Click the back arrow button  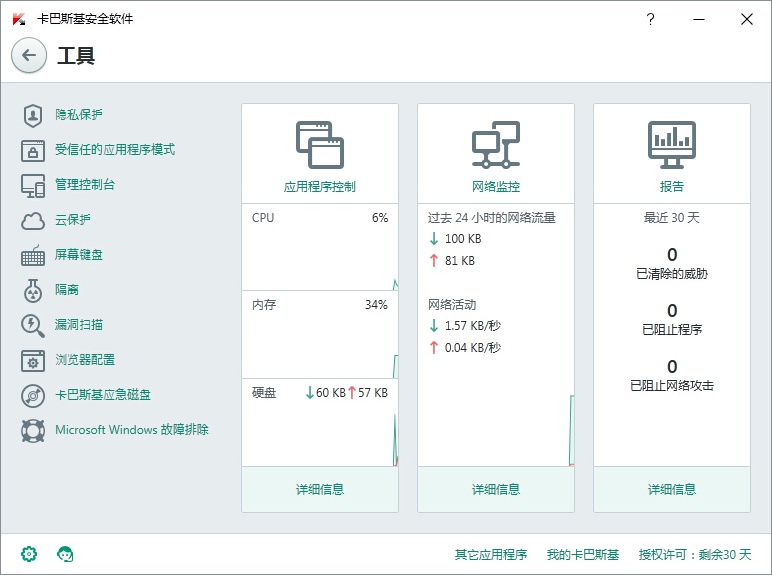point(29,55)
